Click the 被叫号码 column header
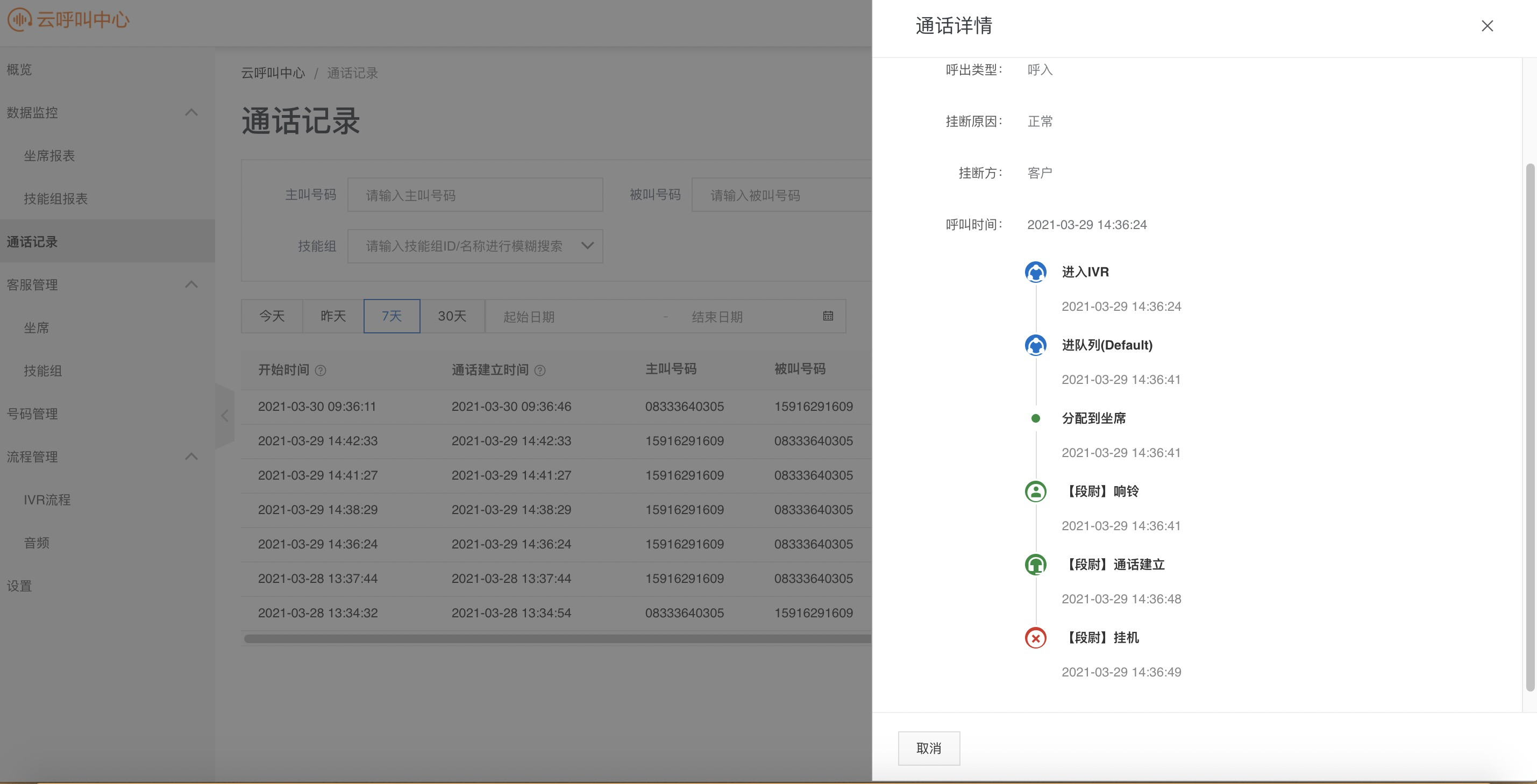The image size is (1537, 784). click(800, 369)
